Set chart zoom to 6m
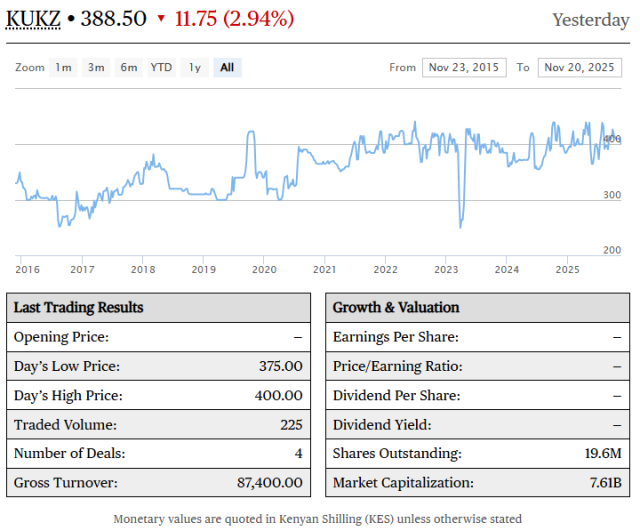Image resolution: width=640 pixels, height=531 pixels. tap(129, 67)
